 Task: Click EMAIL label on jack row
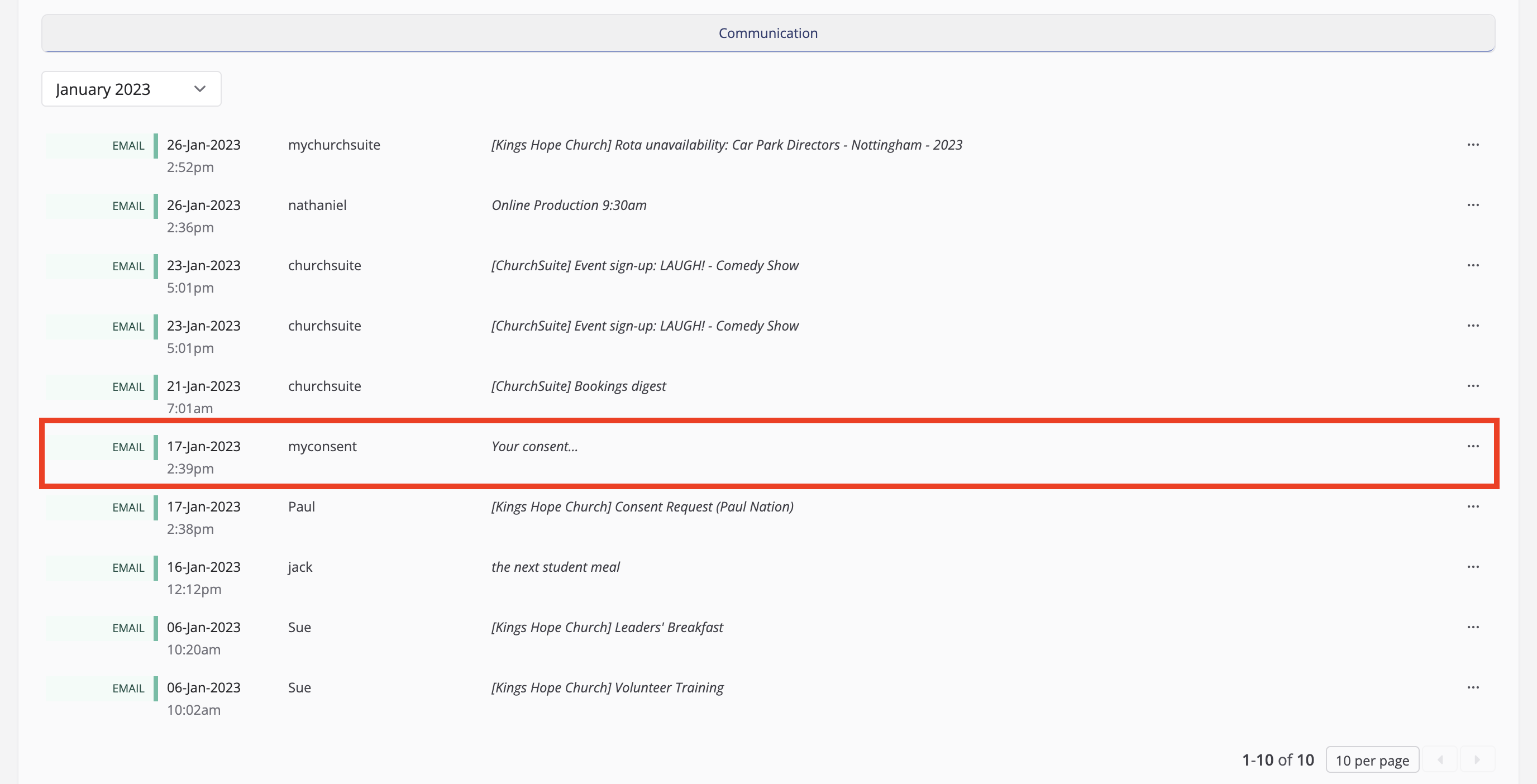[128, 567]
